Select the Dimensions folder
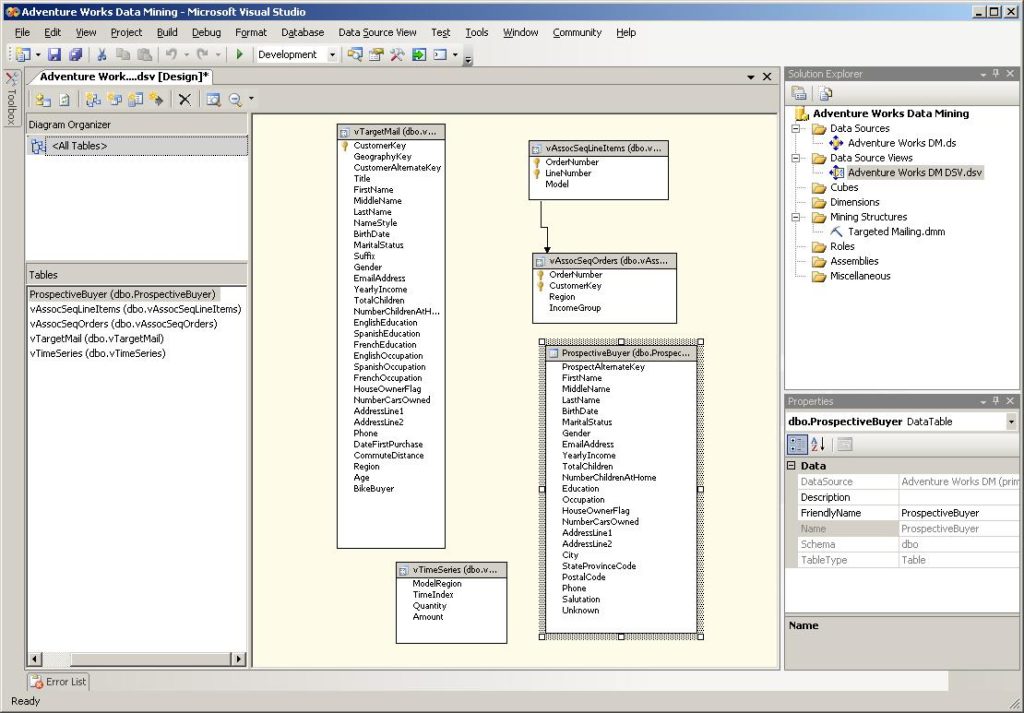This screenshot has width=1024, height=713. click(854, 202)
